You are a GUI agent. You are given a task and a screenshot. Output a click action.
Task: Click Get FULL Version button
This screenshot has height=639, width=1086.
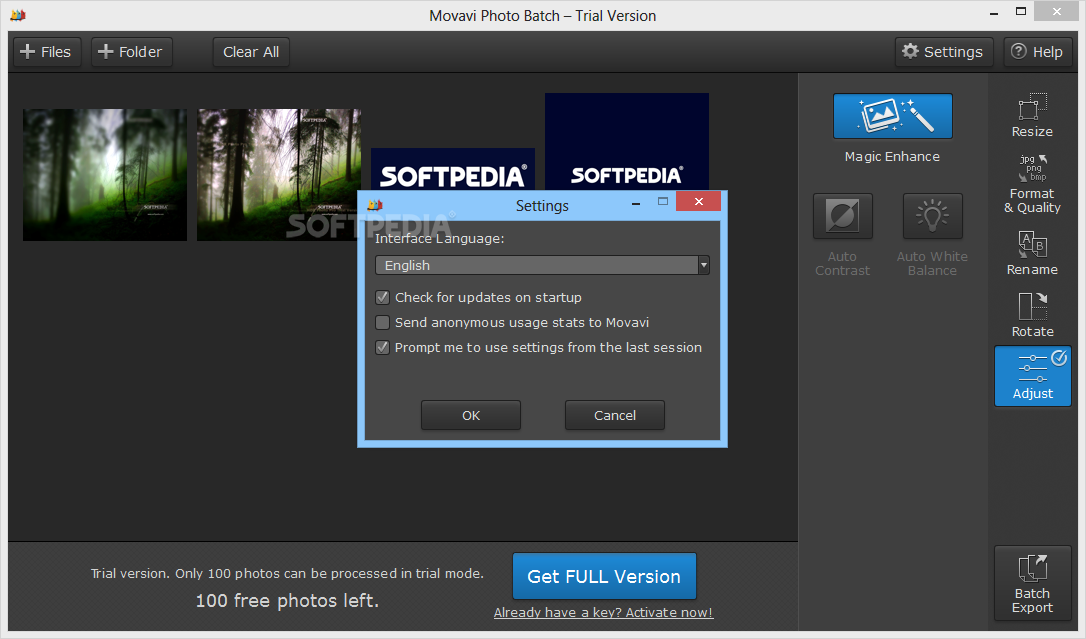click(x=605, y=576)
